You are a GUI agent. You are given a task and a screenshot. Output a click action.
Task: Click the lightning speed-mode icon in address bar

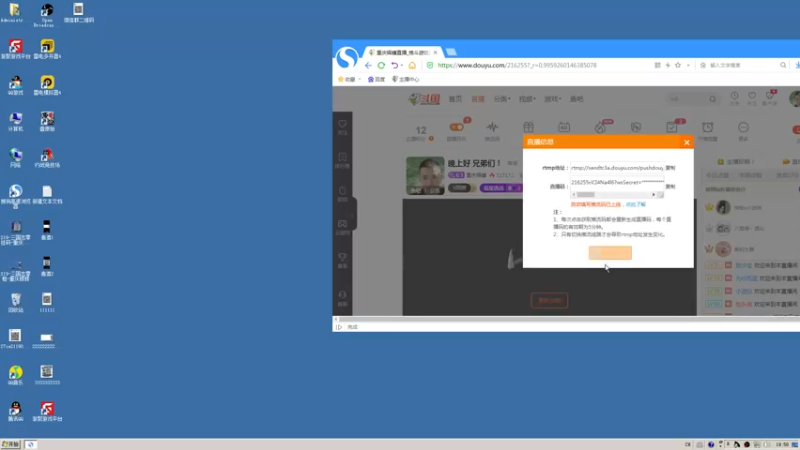coord(668,65)
